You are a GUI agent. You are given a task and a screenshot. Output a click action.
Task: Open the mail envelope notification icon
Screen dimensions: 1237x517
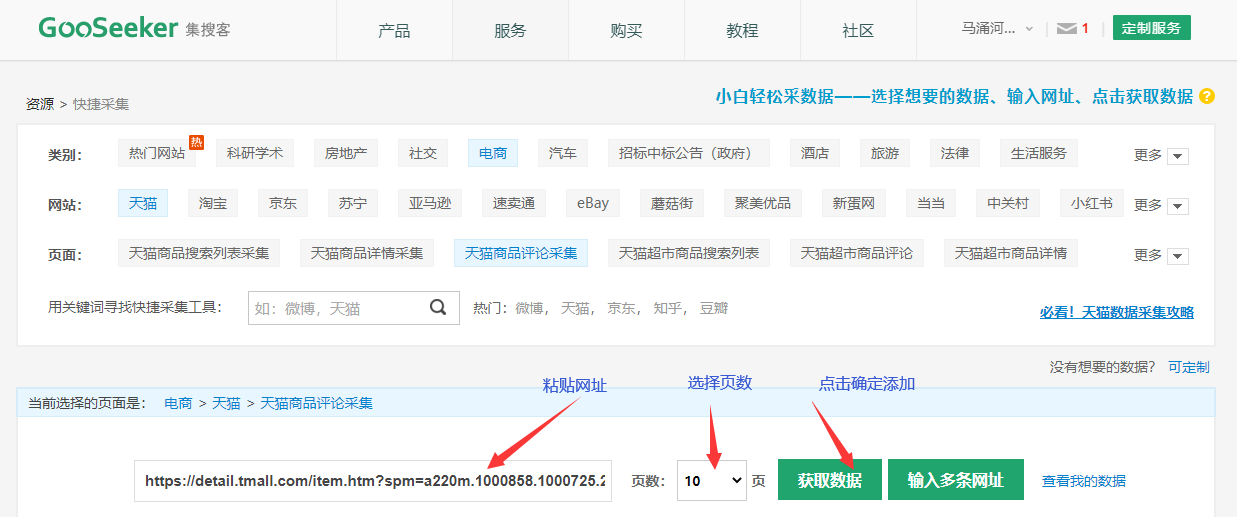[x=1066, y=29]
